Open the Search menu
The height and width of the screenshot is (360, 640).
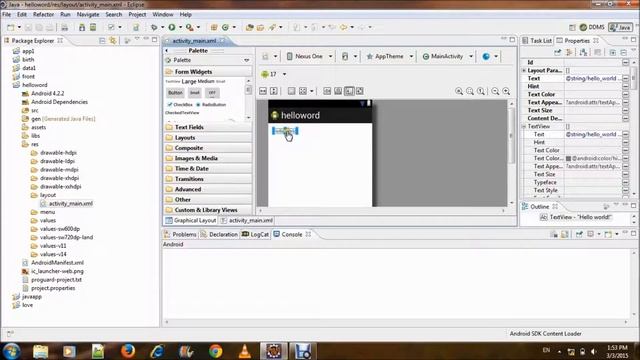pyautogui.click(x=113, y=14)
